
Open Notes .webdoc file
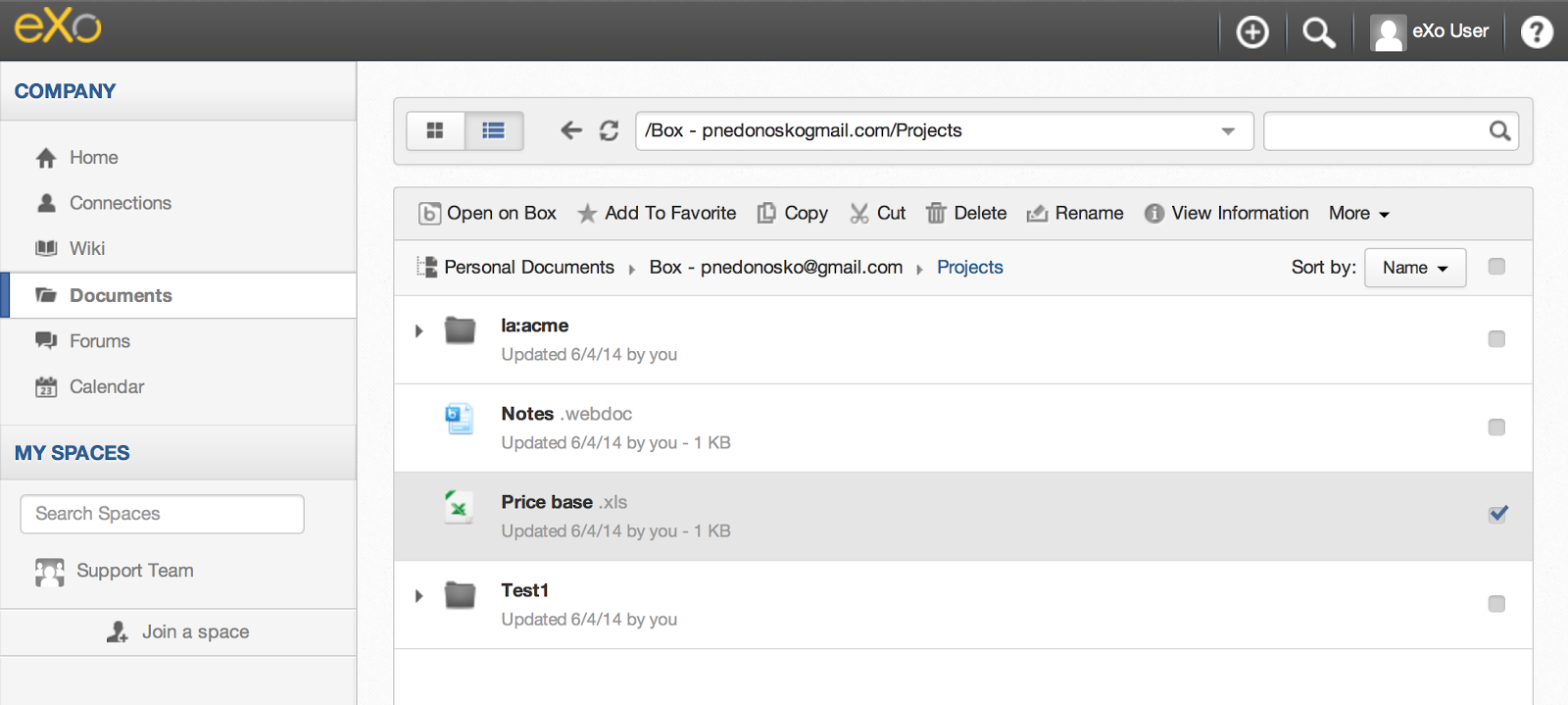tap(566, 414)
